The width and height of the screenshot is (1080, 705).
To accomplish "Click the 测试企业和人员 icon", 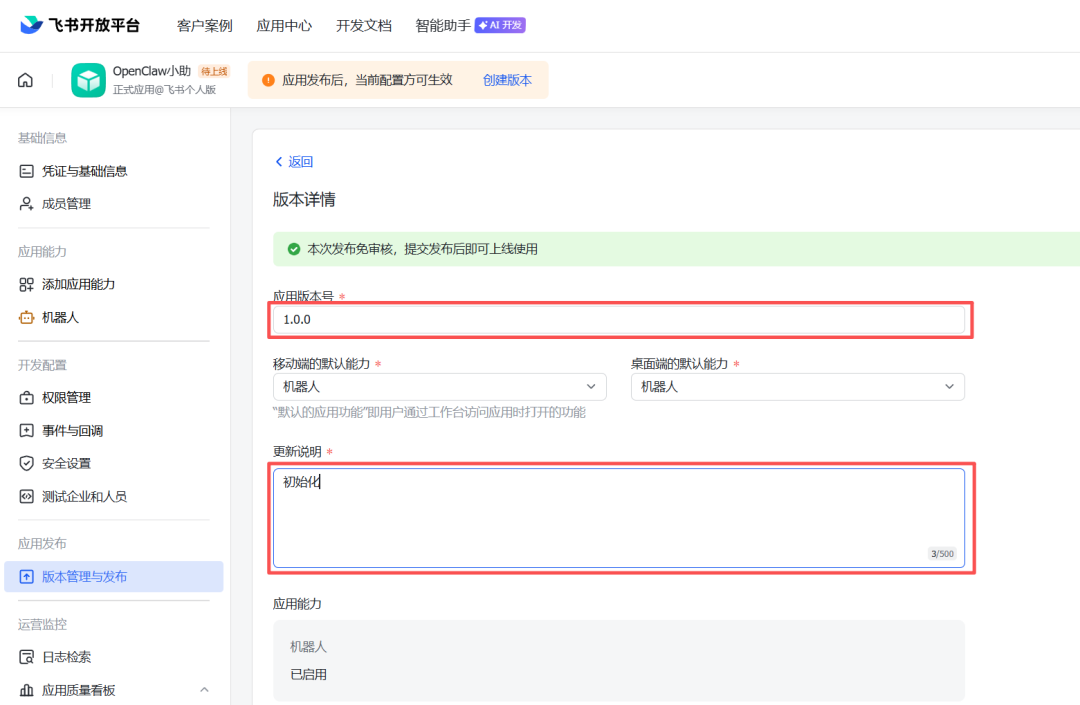I will click(26, 496).
